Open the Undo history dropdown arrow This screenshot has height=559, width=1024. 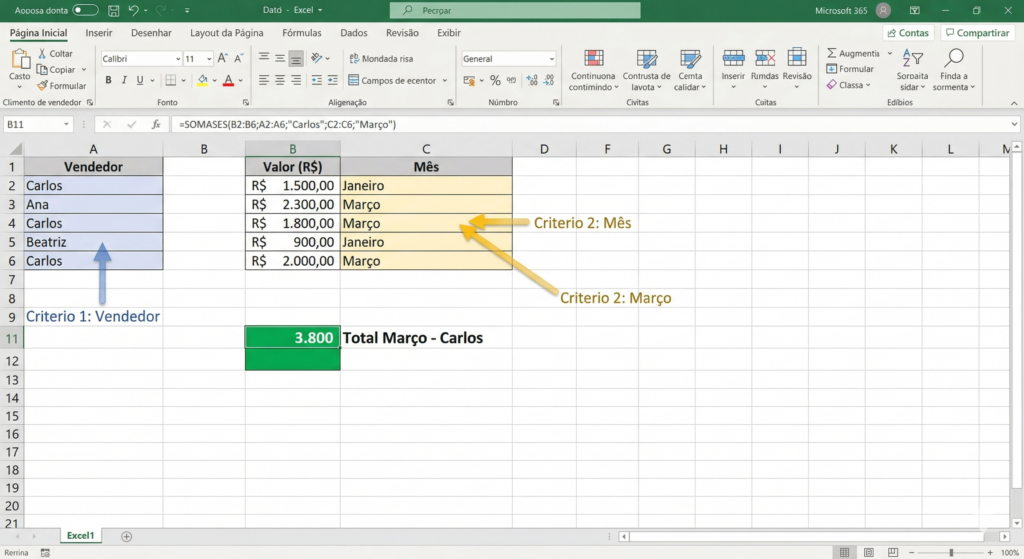tap(145, 10)
